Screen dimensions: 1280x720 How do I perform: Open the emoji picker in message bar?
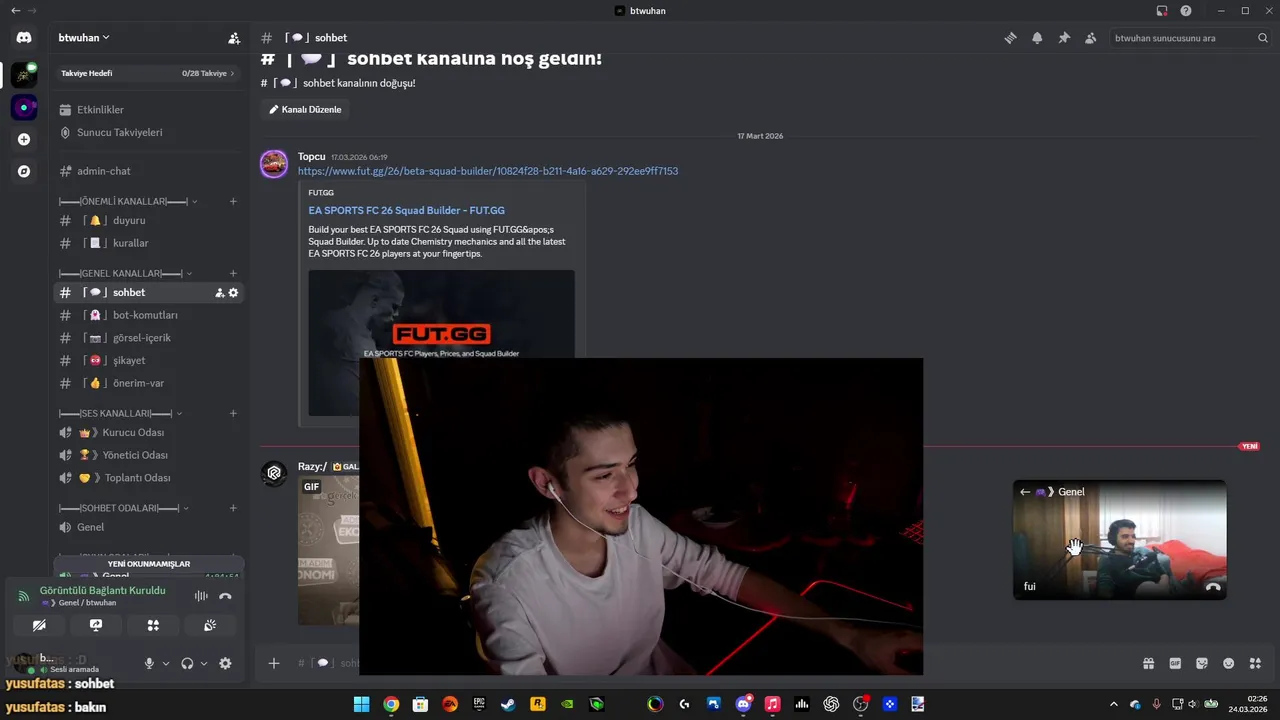coord(1229,663)
